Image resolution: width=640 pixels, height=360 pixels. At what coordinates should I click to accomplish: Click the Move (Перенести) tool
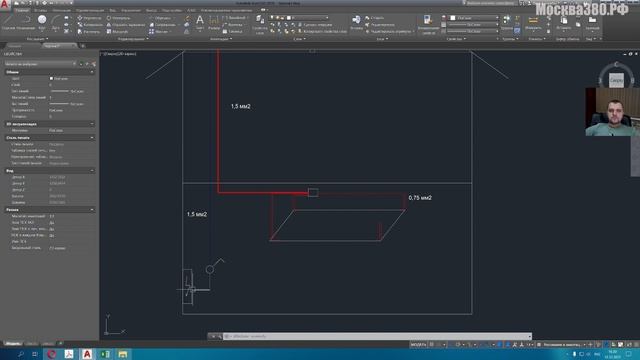point(89,18)
